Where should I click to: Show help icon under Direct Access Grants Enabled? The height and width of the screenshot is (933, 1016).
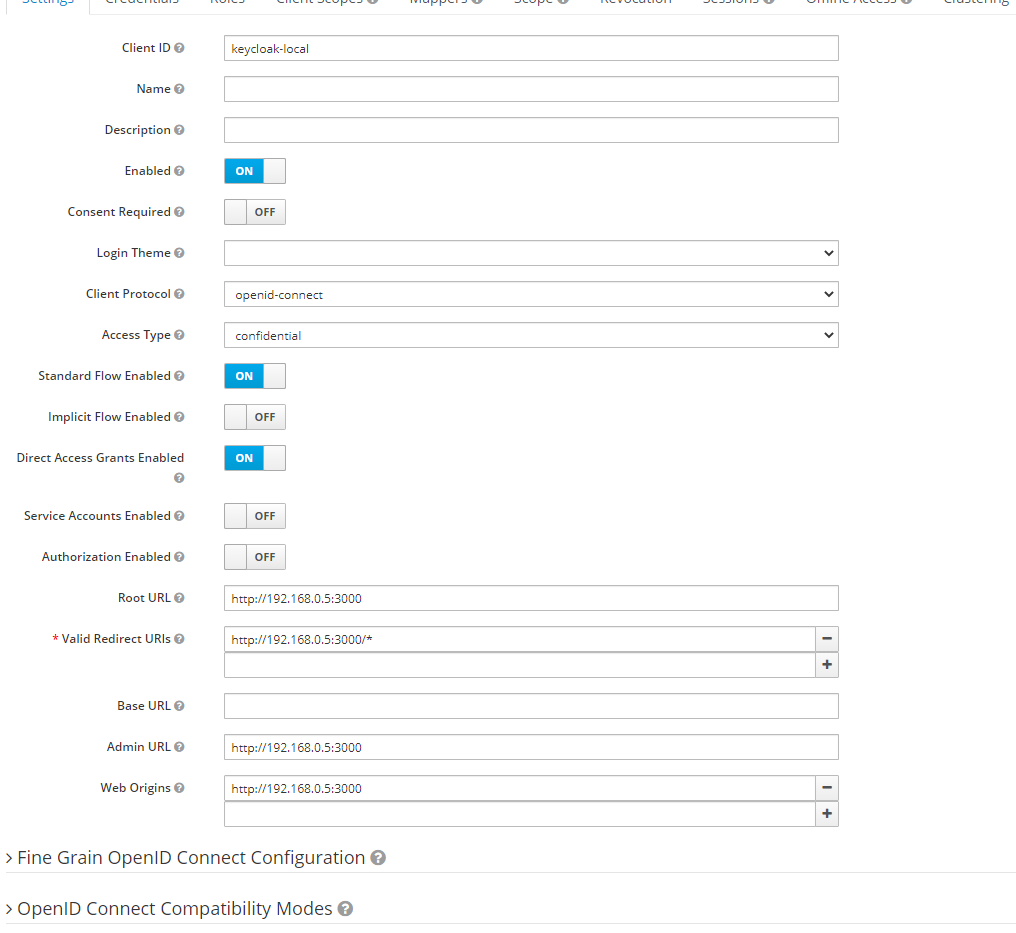[179, 478]
